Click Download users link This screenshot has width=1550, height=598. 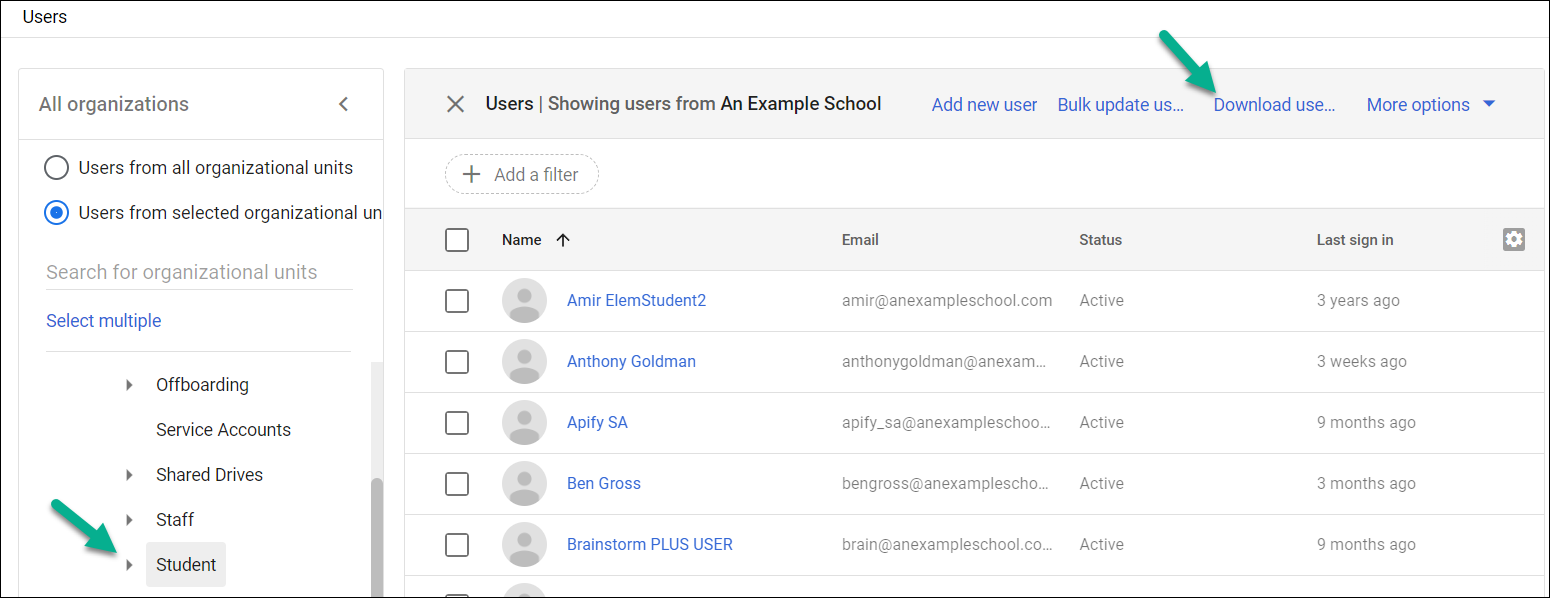1274,104
